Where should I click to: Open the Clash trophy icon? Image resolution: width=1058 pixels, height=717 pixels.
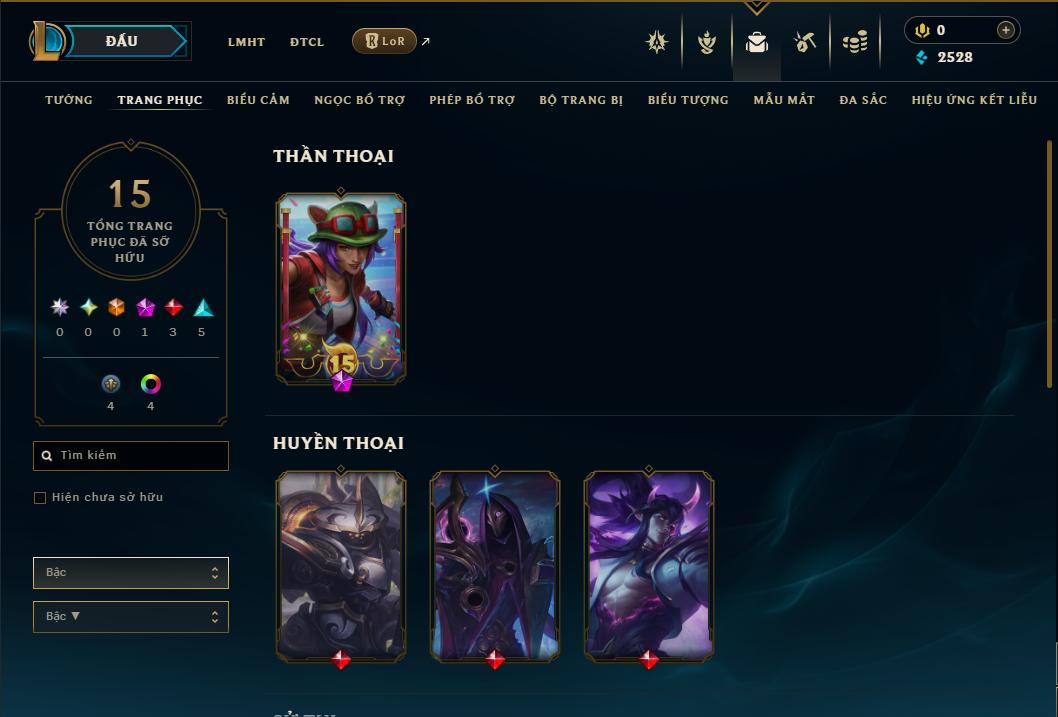[706, 42]
